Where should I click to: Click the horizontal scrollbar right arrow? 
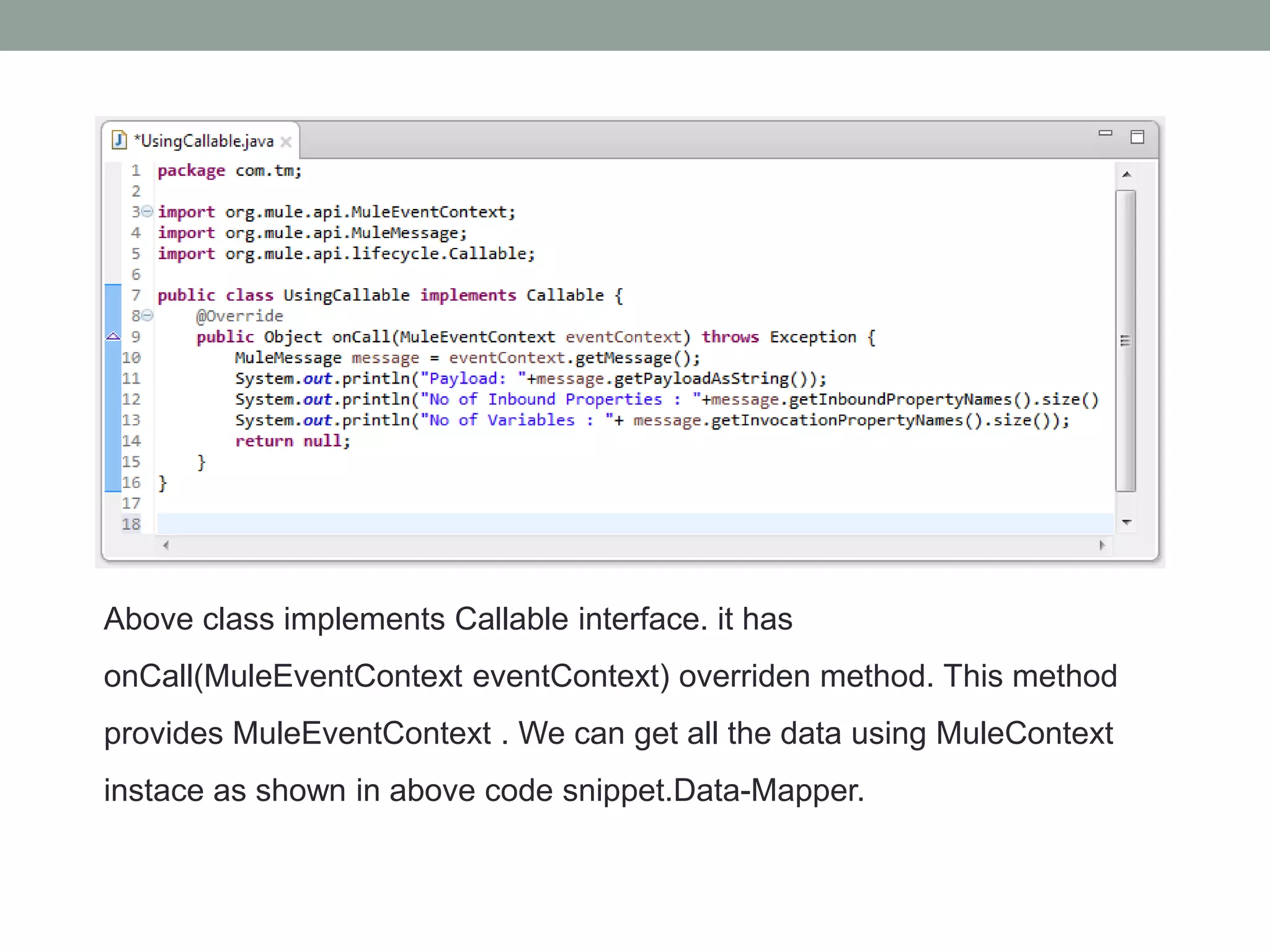click(x=1102, y=545)
